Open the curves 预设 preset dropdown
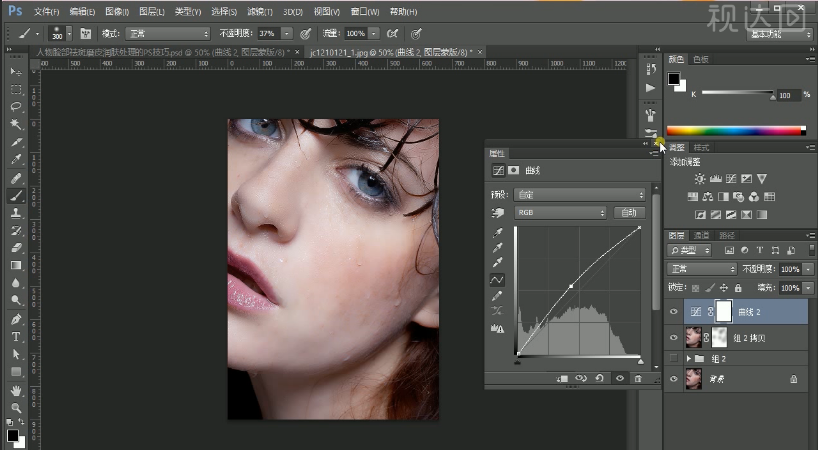Viewport: 818px width, 450px height. (x=580, y=195)
